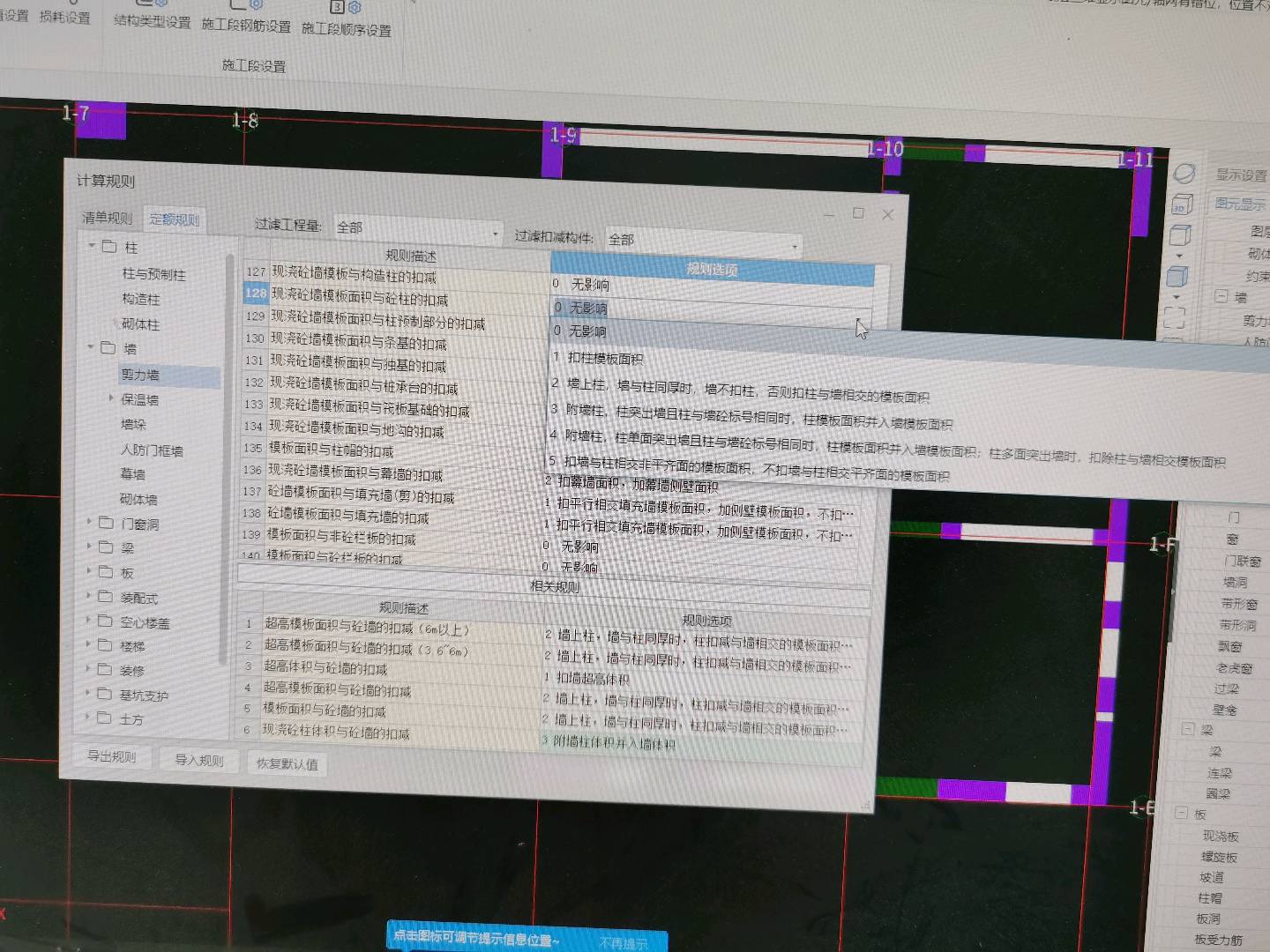Click the 施工段钢筋设置 ribbon button
Image resolution: width=1270 pixels, height=952 pixels.
tap(246, 18)
